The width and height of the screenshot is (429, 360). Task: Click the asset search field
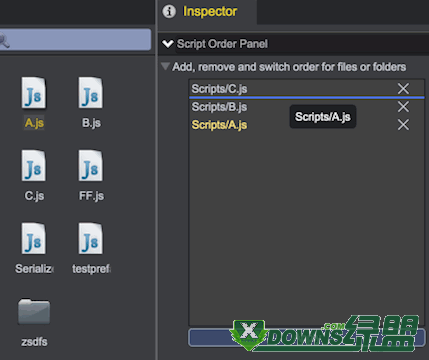(75, 40)
